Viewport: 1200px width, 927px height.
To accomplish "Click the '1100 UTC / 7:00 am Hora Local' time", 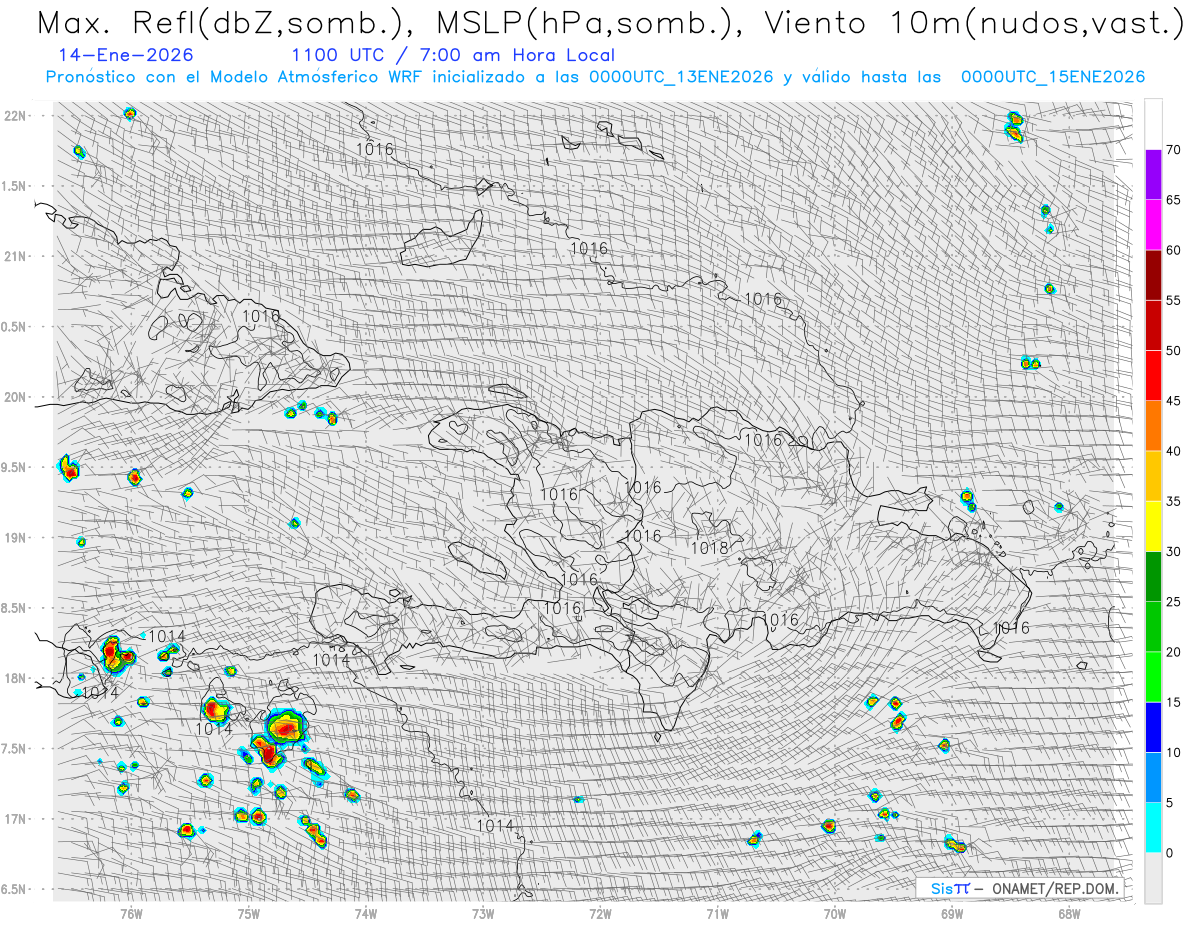I will tap(453, 55).
